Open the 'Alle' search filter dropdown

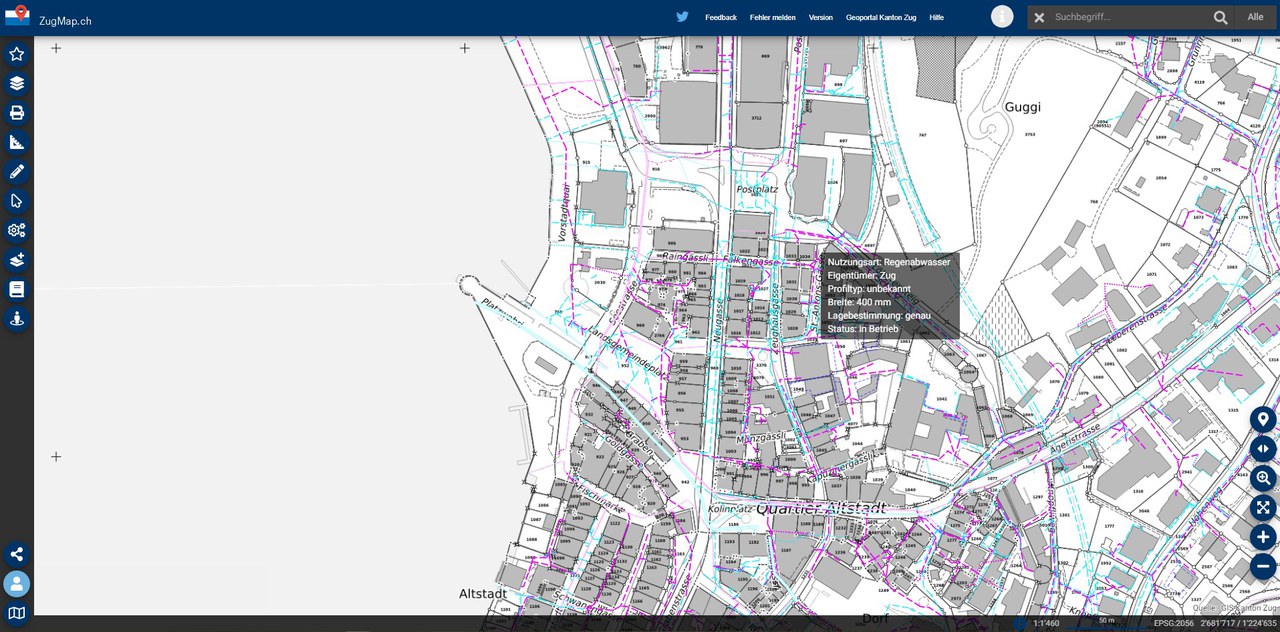coord(1255,17)
